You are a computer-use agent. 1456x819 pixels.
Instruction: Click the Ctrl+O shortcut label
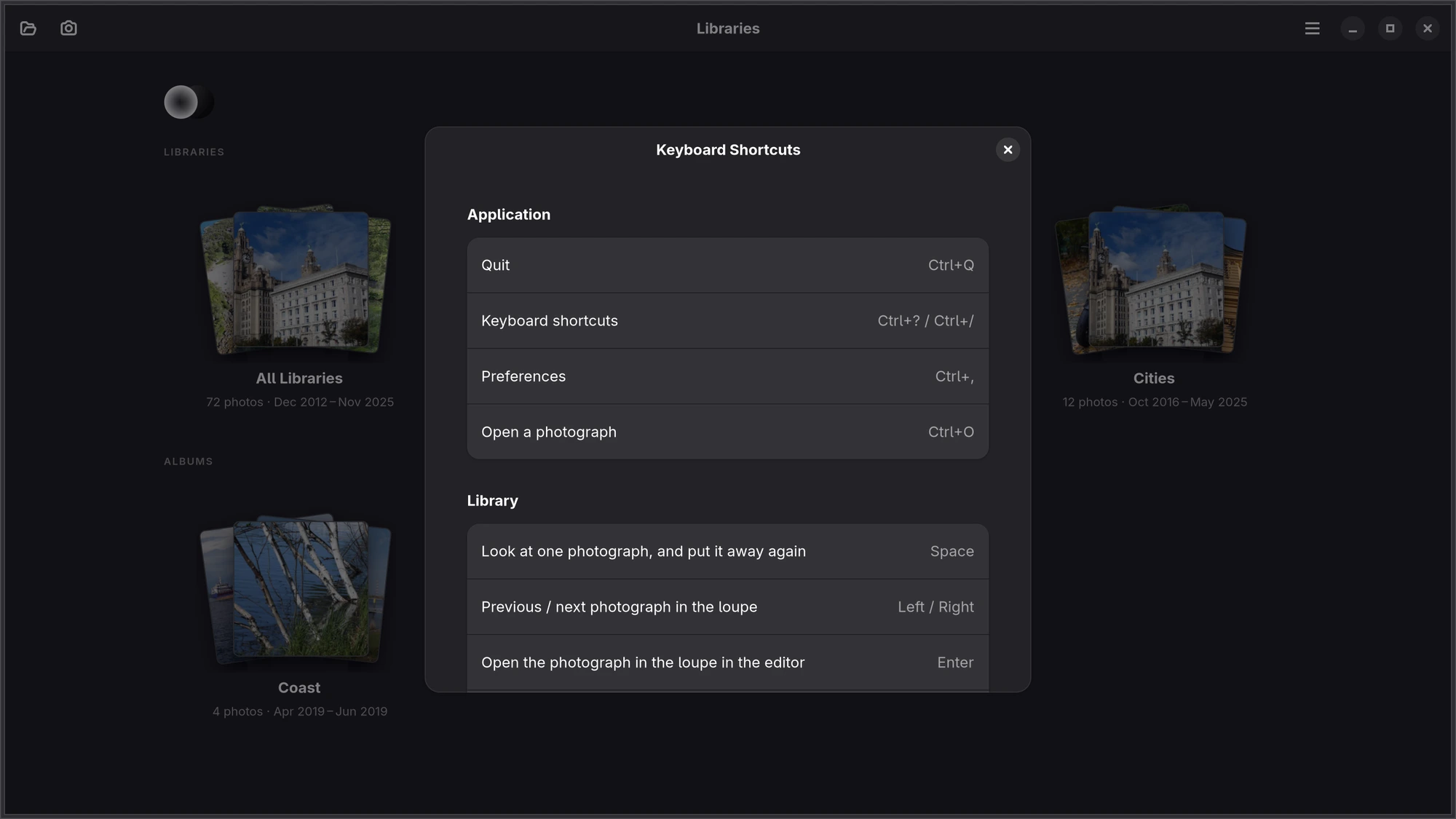coord(951,432)
